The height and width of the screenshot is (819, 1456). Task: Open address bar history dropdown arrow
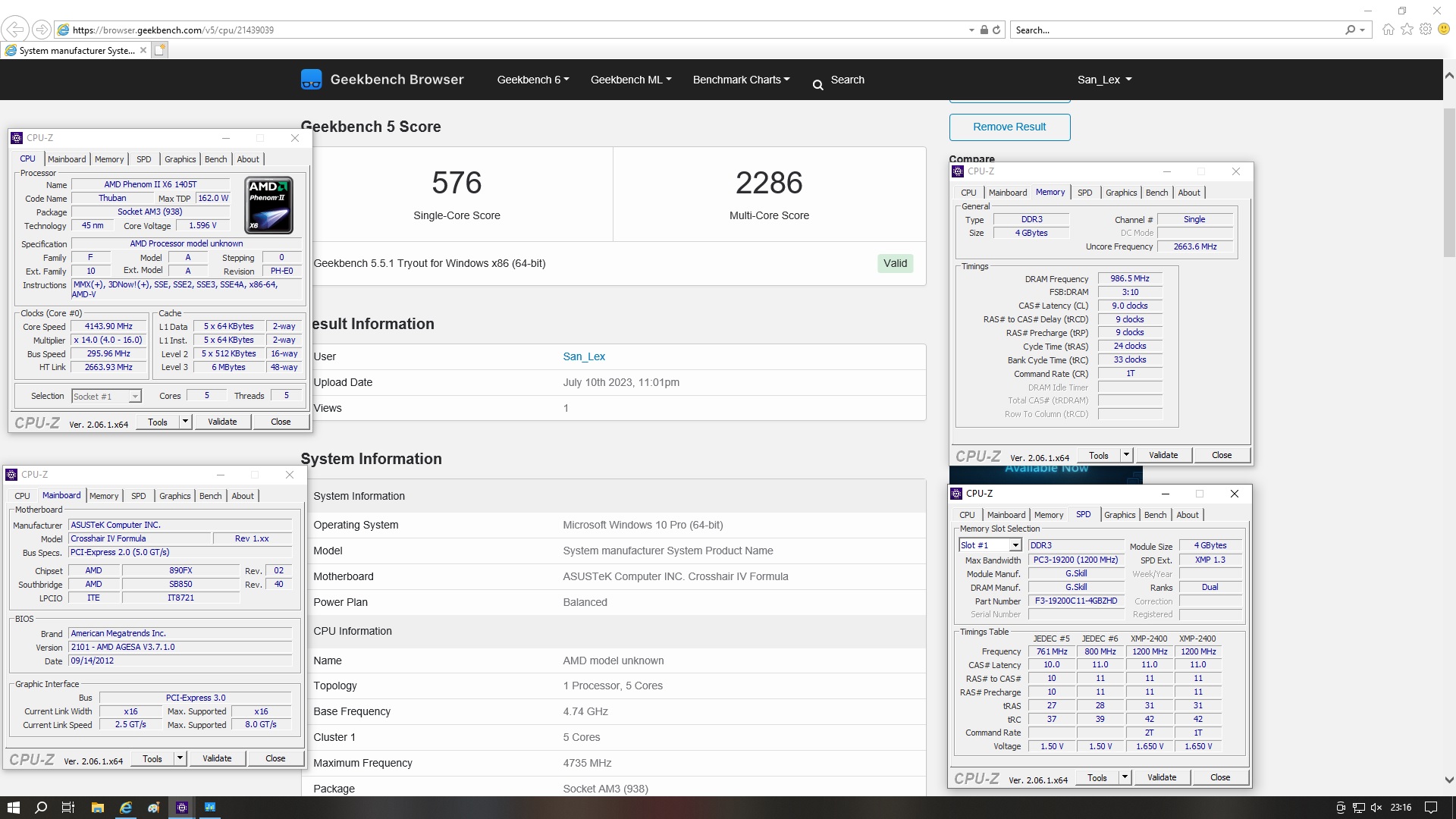(x=971, y=30)
